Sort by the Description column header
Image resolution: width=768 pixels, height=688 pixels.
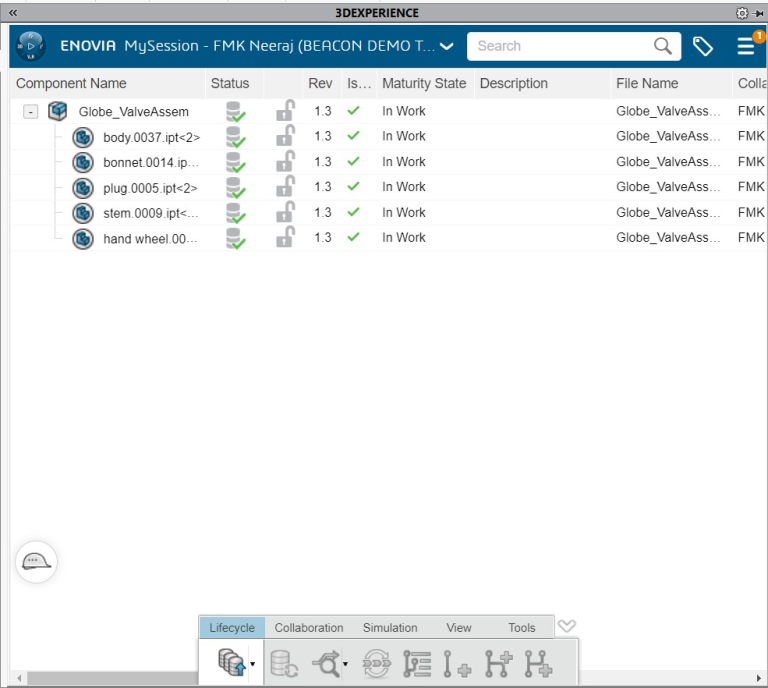coord(513,83)
